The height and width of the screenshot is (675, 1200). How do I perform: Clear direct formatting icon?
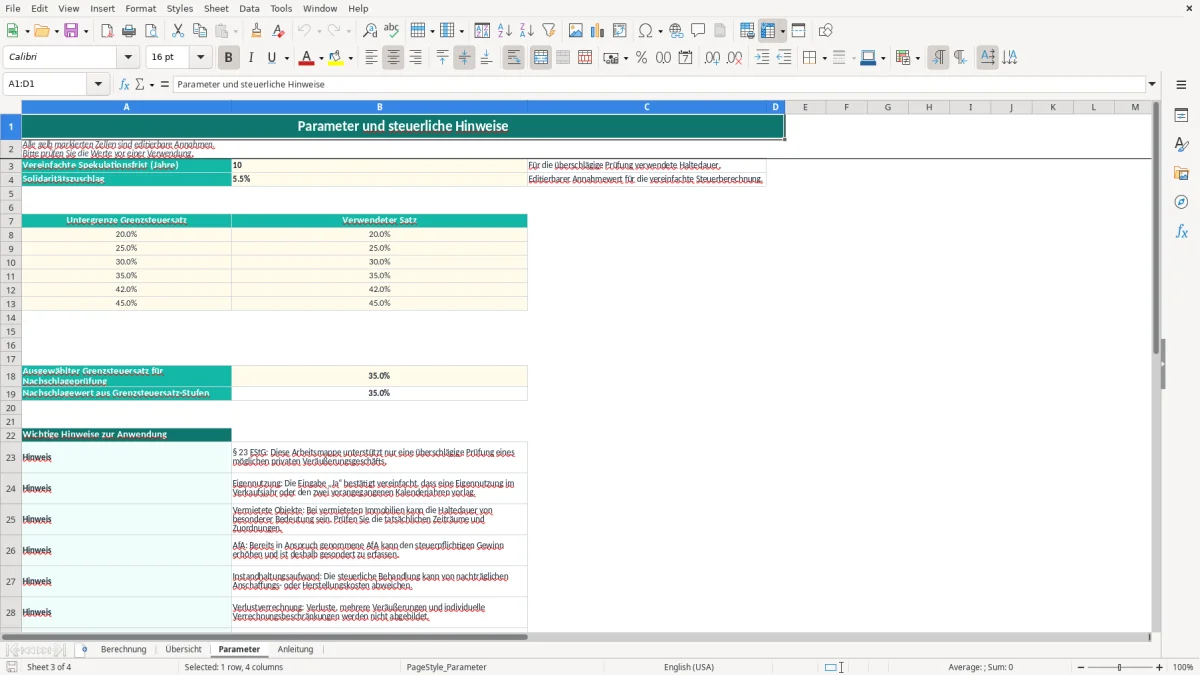279,31
